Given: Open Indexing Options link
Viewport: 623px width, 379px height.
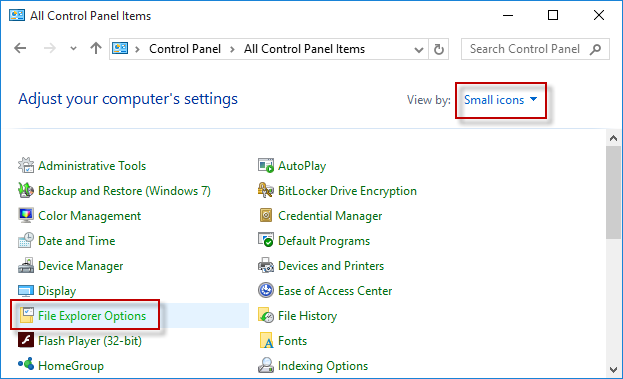Looking at the screenshot, I should coord(323,365).
